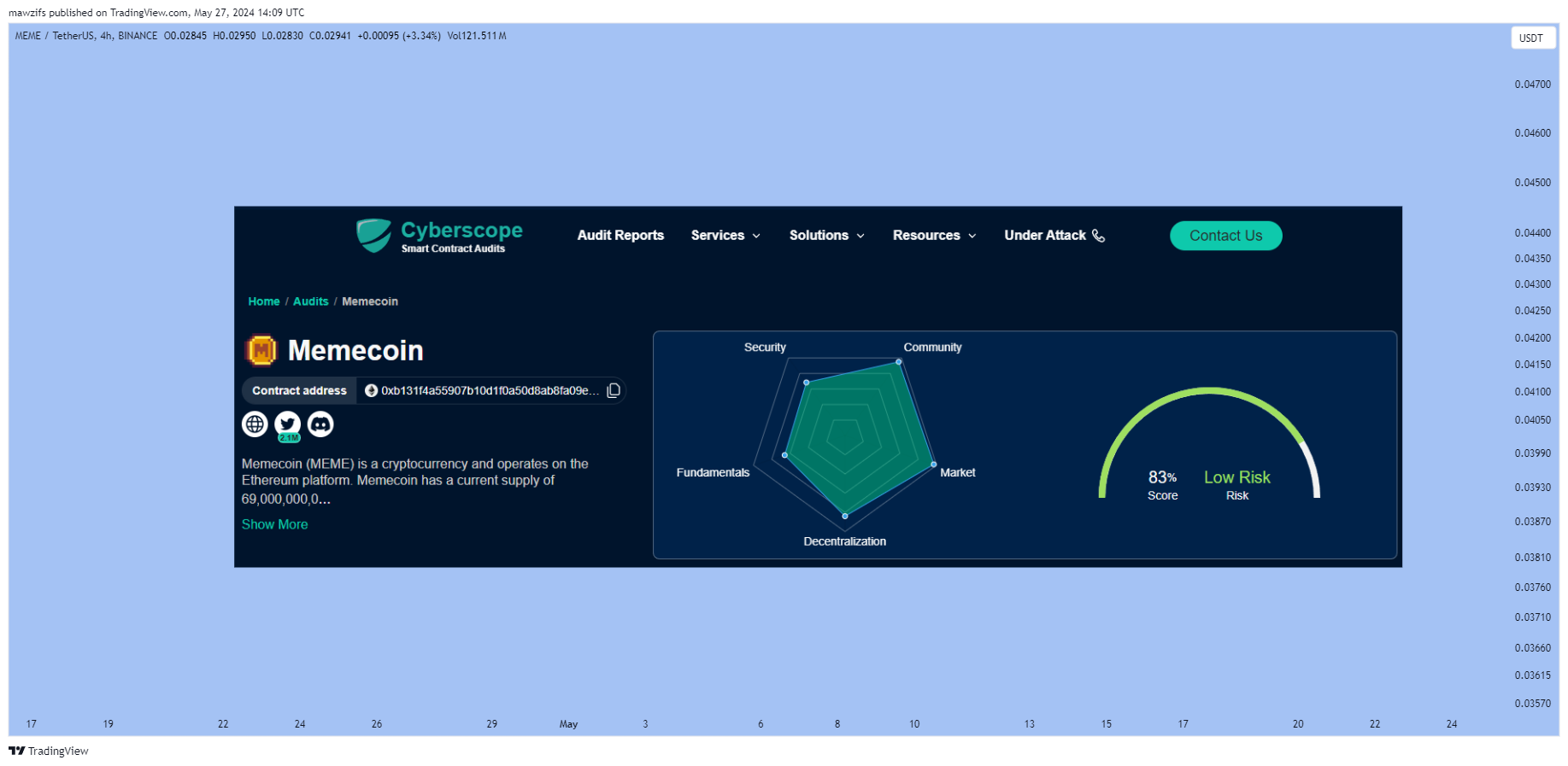The image size is (1568, 766).
Task: Click the Ethereum icon in contract address
Action: tap(371, 390)
